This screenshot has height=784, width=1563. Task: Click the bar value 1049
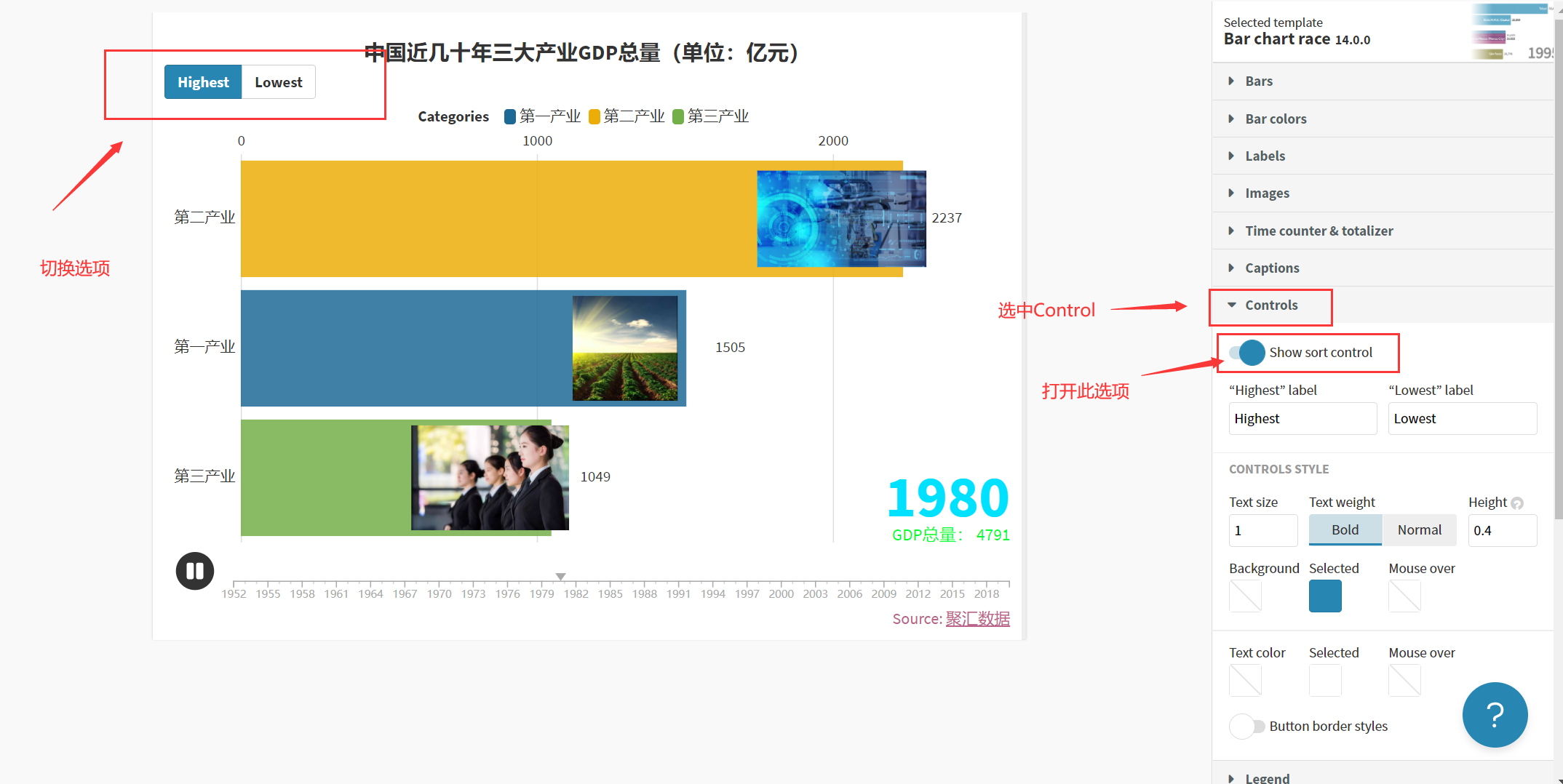point(595,477)
